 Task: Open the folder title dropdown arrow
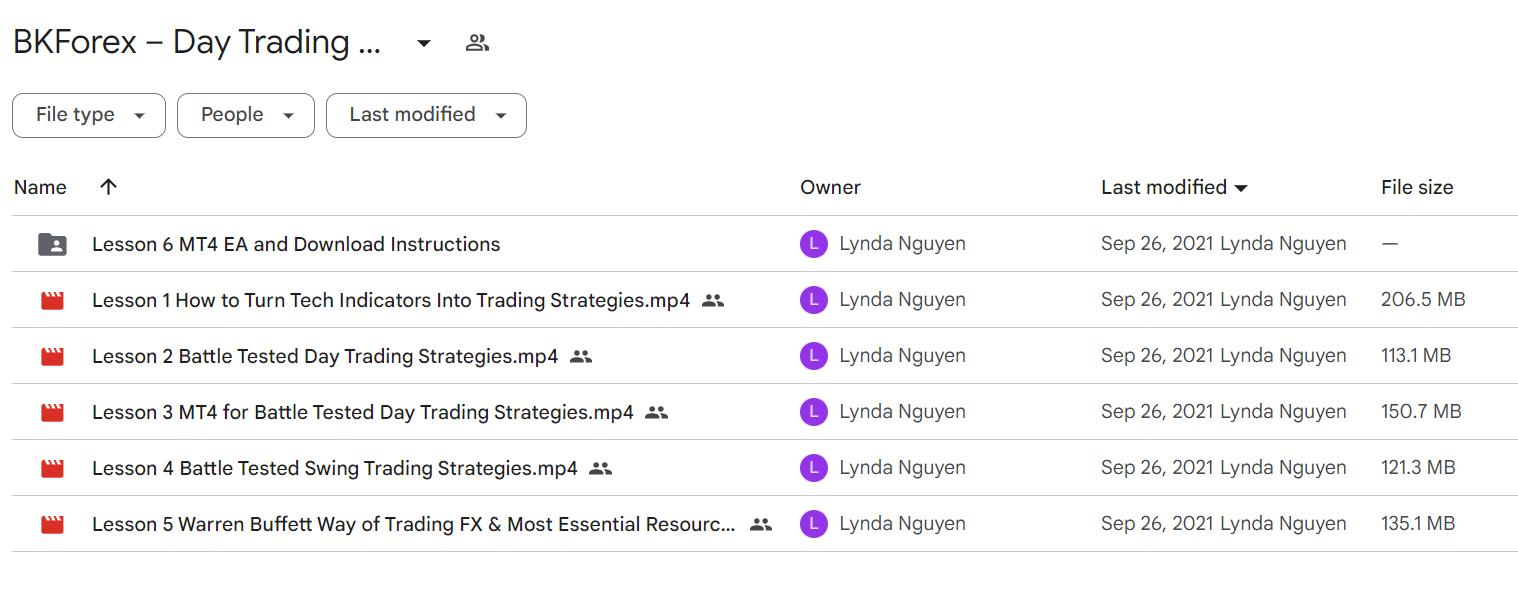click(424, 43)
